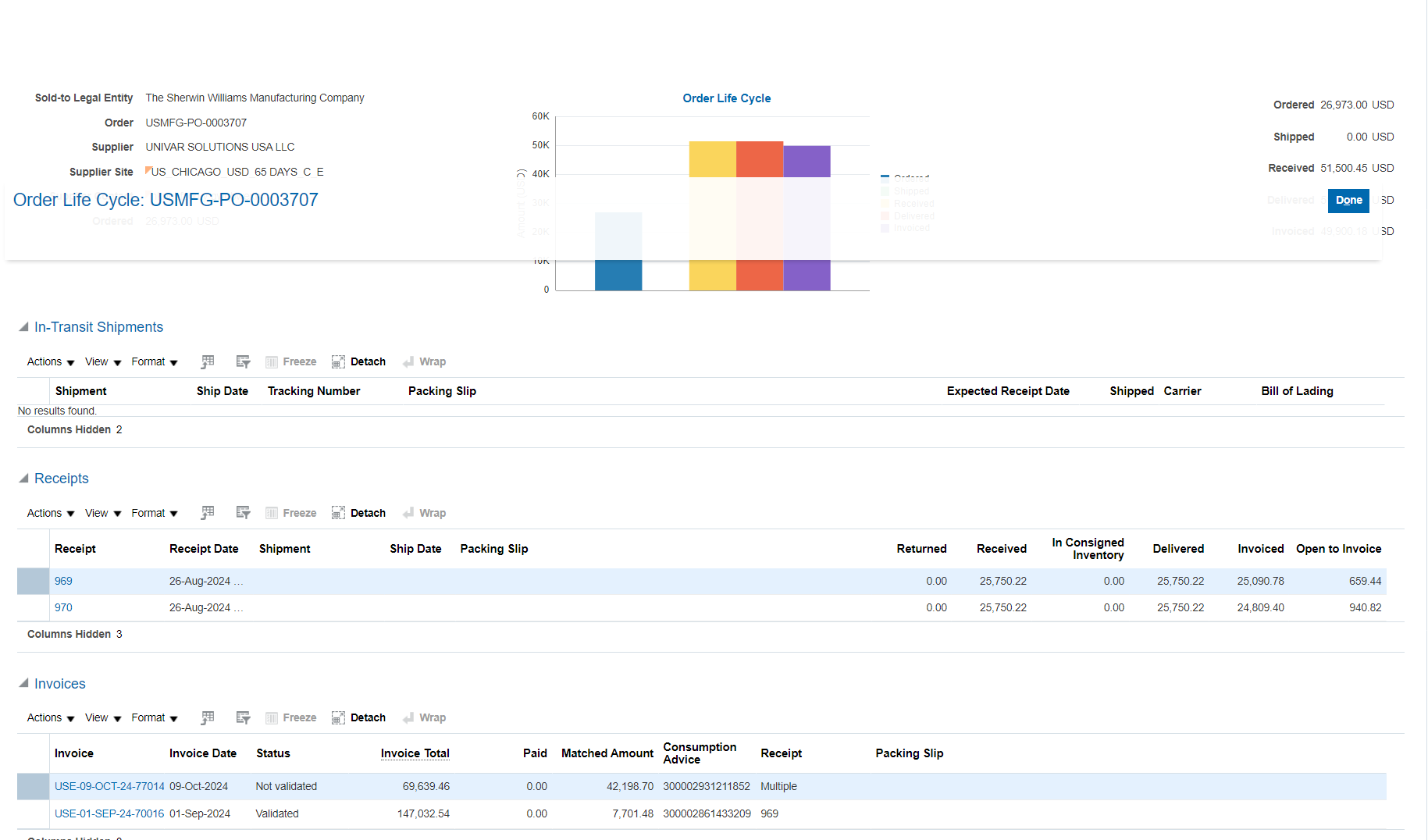Detach the Receipts table
1428x840 pixels.
358,513
